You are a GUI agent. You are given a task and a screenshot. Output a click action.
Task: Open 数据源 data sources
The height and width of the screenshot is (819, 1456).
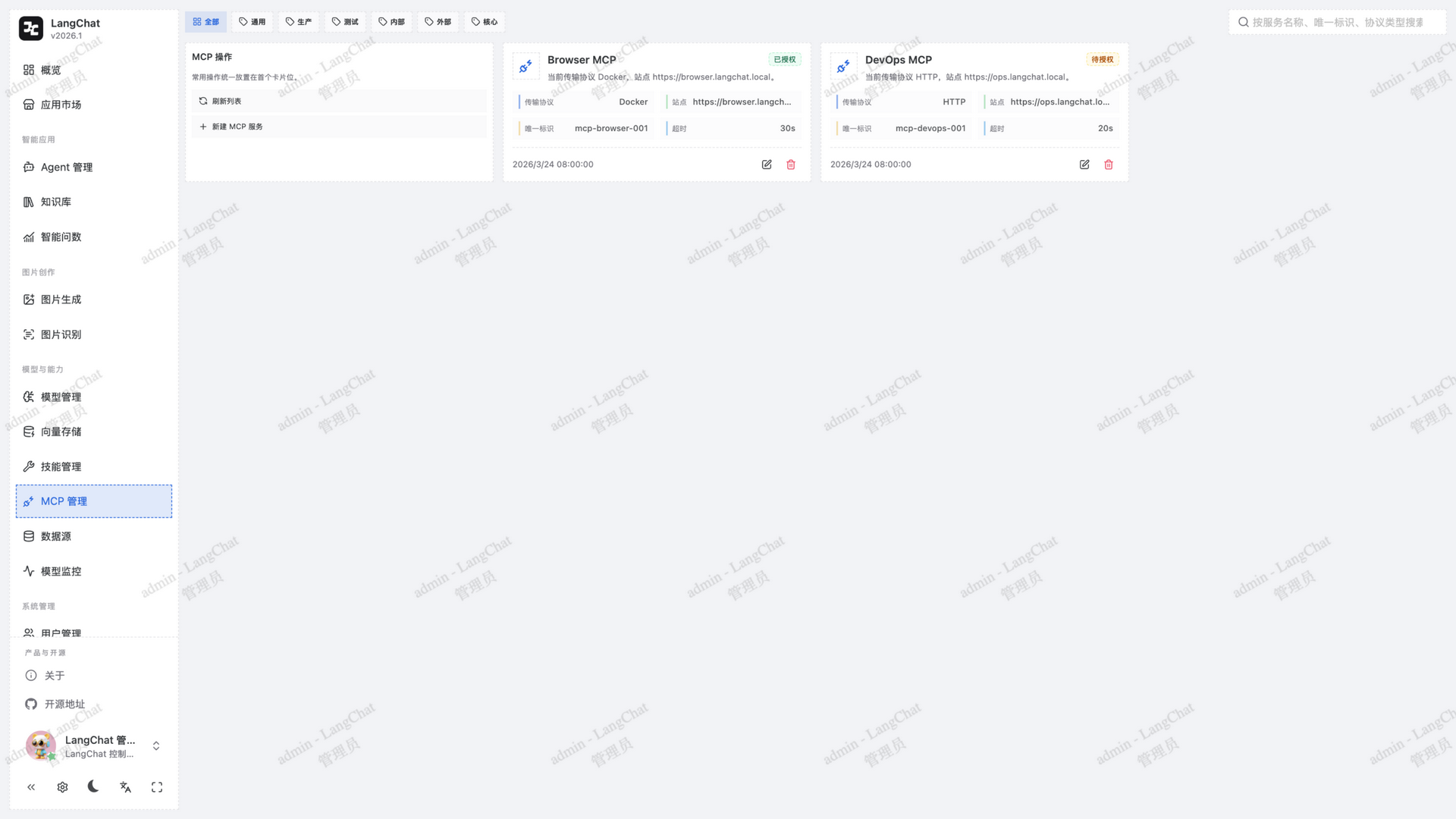[x=94, y=536]
